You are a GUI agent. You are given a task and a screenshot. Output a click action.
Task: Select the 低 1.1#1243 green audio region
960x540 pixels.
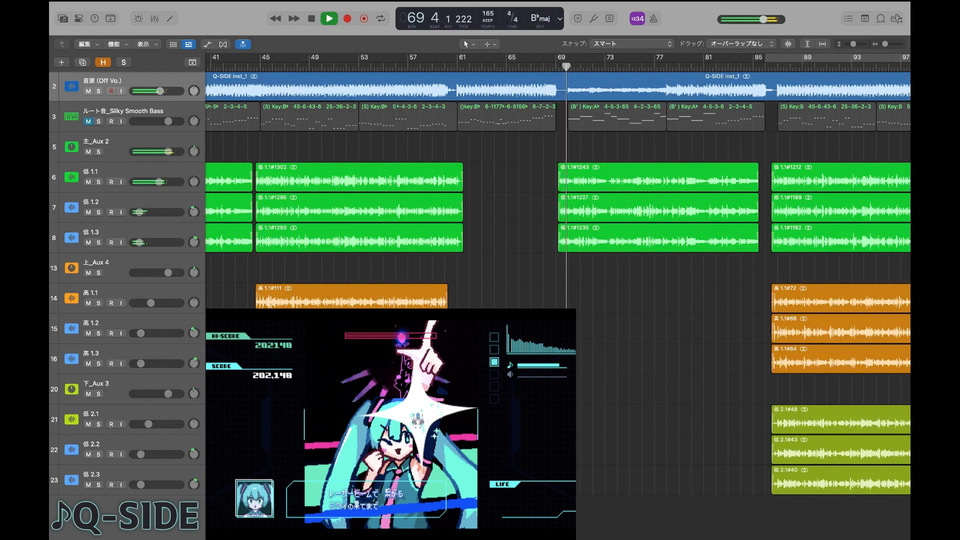(x=658, y=177)
